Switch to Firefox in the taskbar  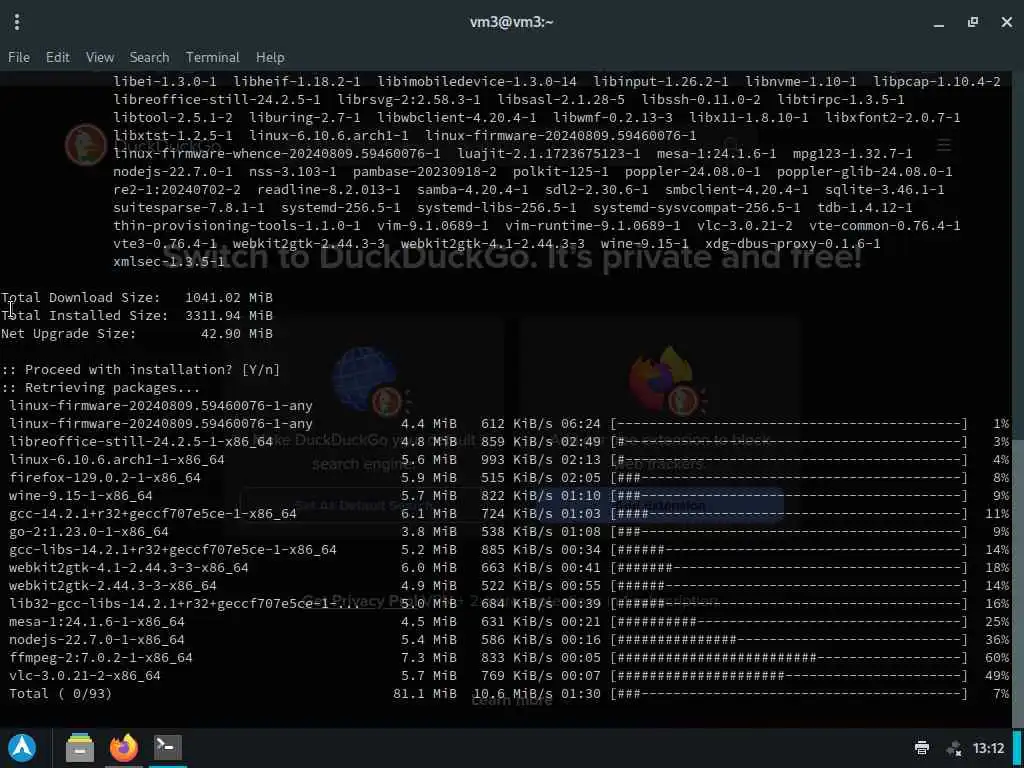tap(124, 748)
